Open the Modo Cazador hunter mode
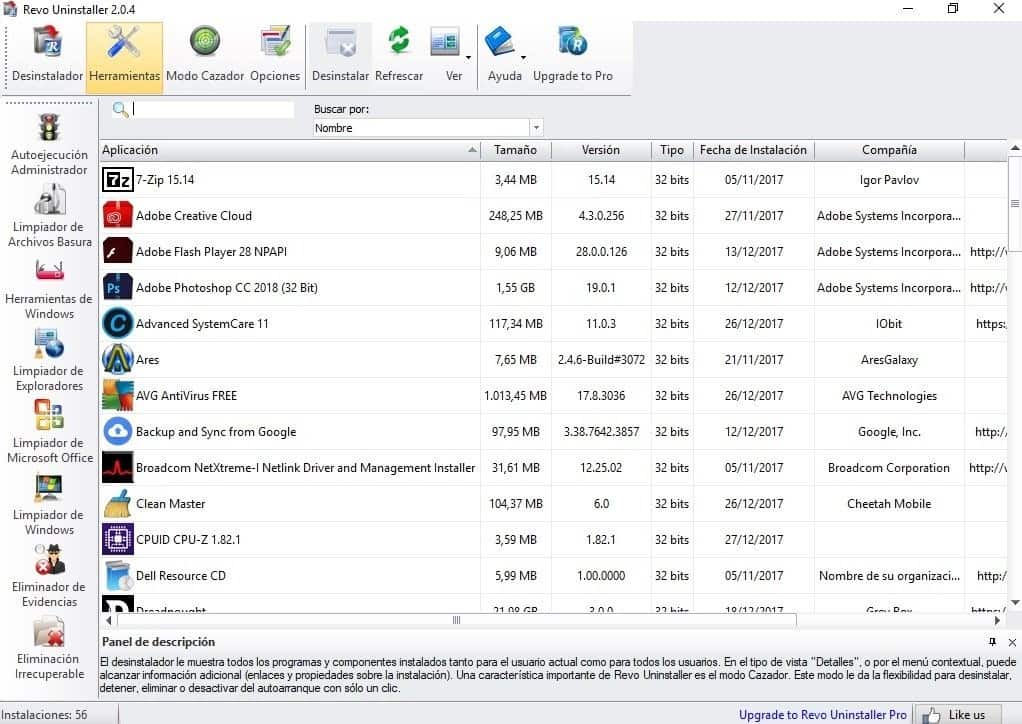Image resolution: width=1022 pixels, height=724 pixels. (x=205, y=56)
